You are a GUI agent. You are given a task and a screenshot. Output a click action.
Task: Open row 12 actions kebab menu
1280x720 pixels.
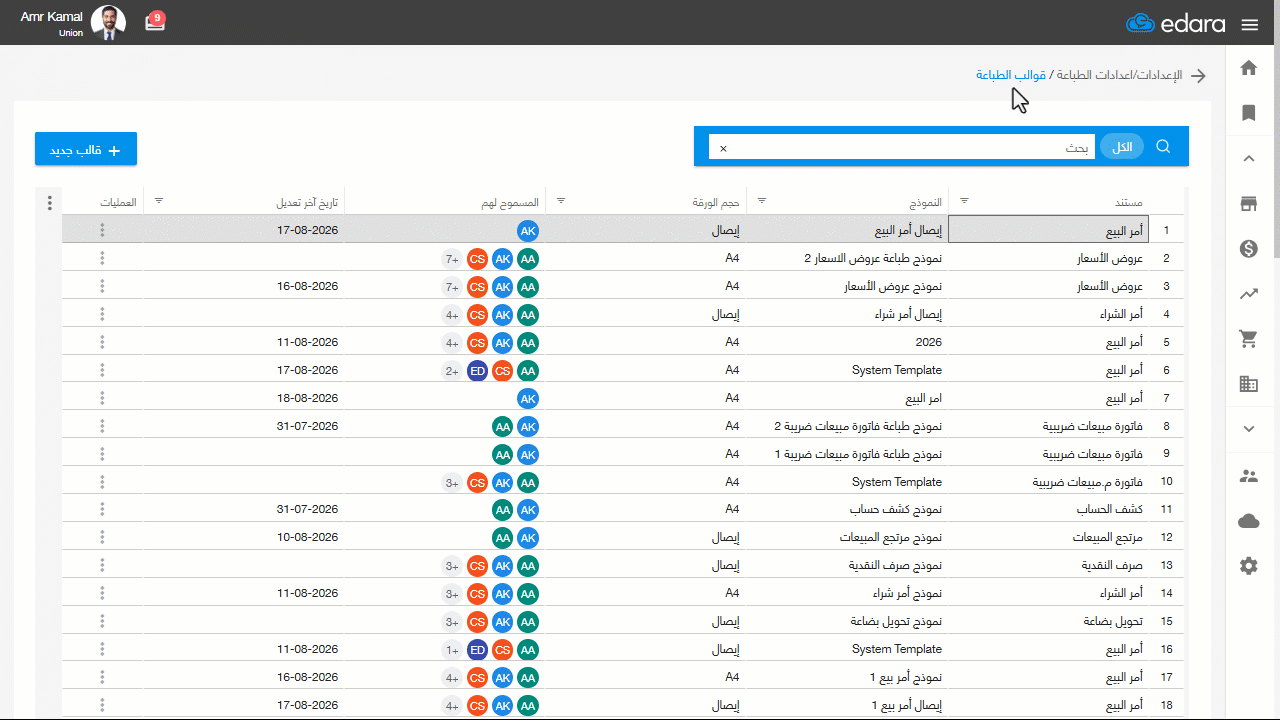coord(102,538)
